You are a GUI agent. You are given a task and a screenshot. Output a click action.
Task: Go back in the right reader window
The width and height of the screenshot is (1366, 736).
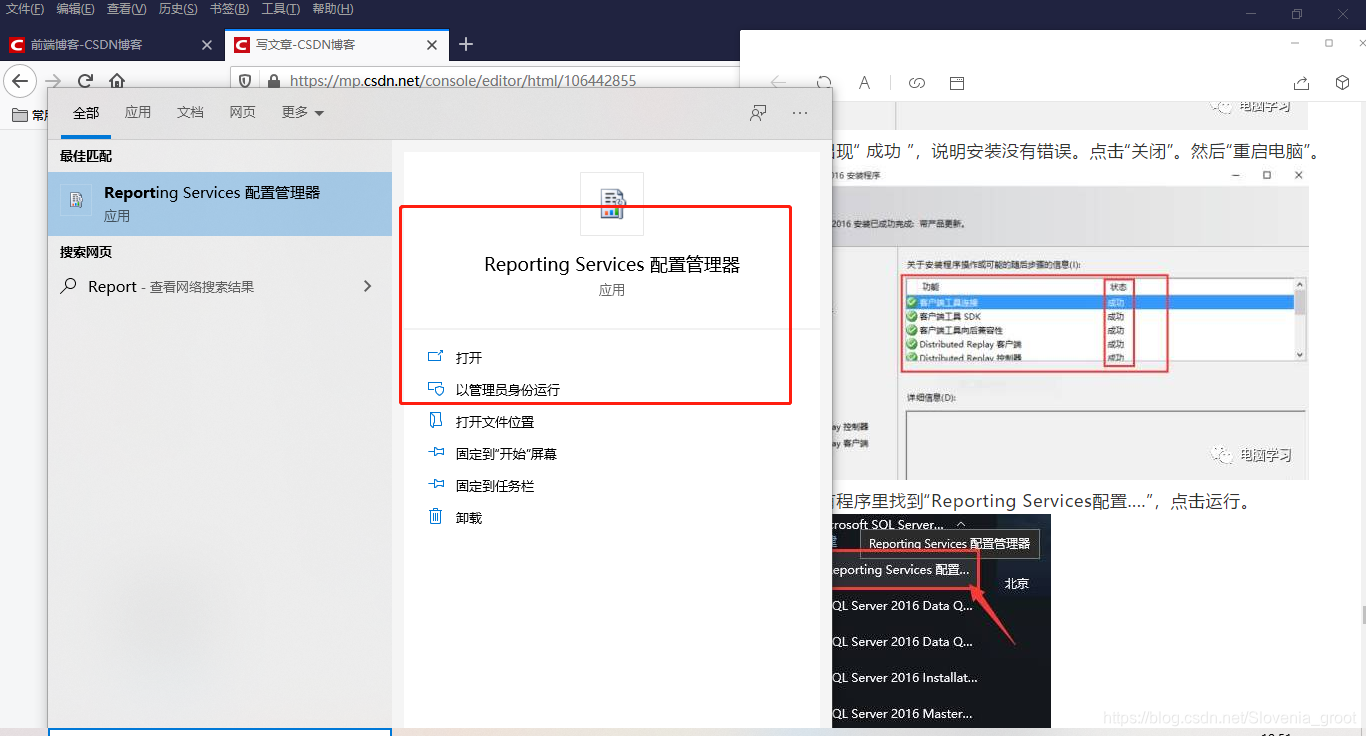(x=777, y=83)
